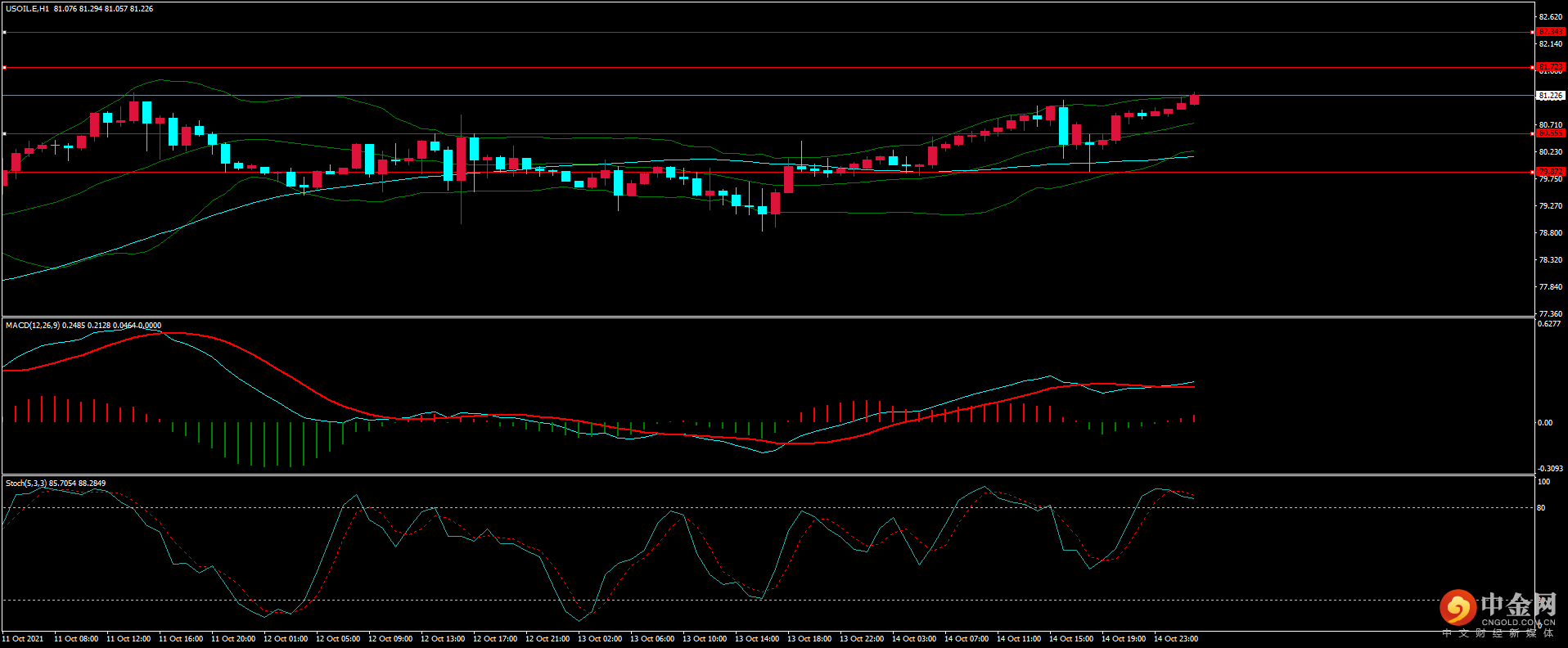The width and height of the screenshot is (1568, 648).
Task: Click the 12 Oct 05:00 time label
Action: [x=338, y=639]
